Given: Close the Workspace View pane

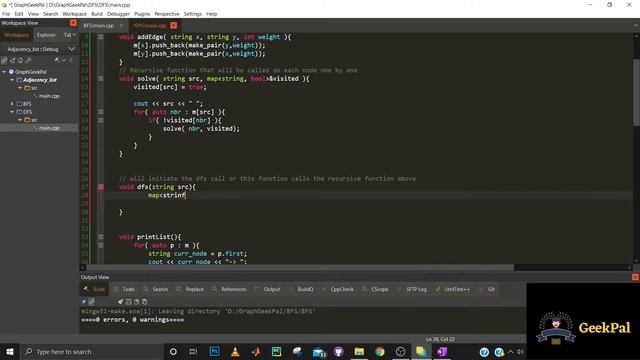Looking at the screenshot, I should 73,23.
